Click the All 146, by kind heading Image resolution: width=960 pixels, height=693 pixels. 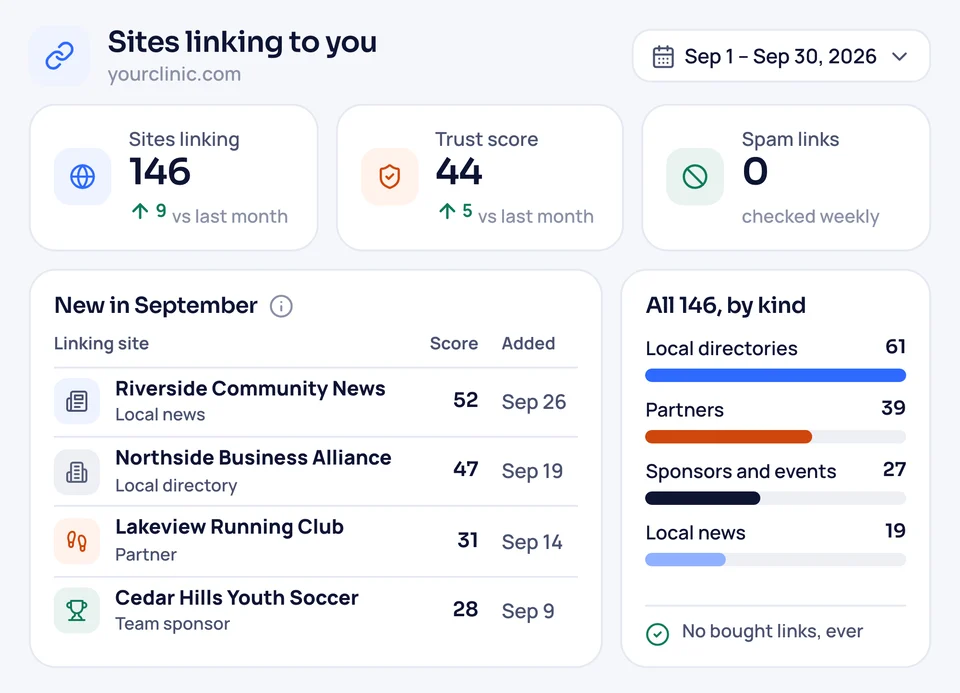tap(726, 305)
